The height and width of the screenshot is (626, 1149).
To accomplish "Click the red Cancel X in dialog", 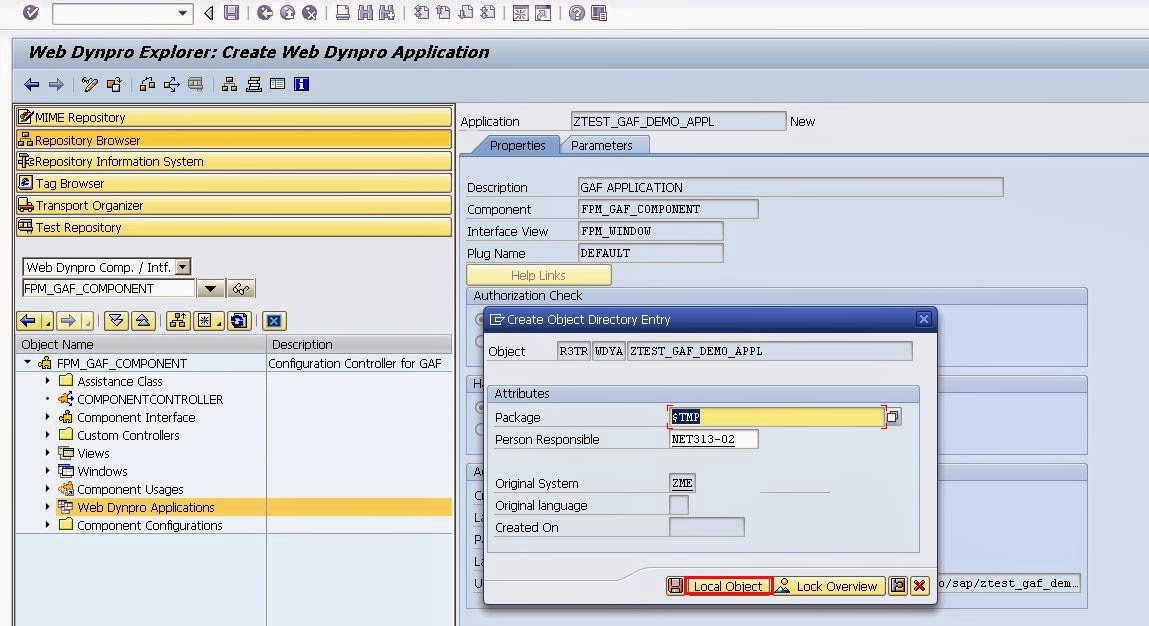I will pos(920,586).
